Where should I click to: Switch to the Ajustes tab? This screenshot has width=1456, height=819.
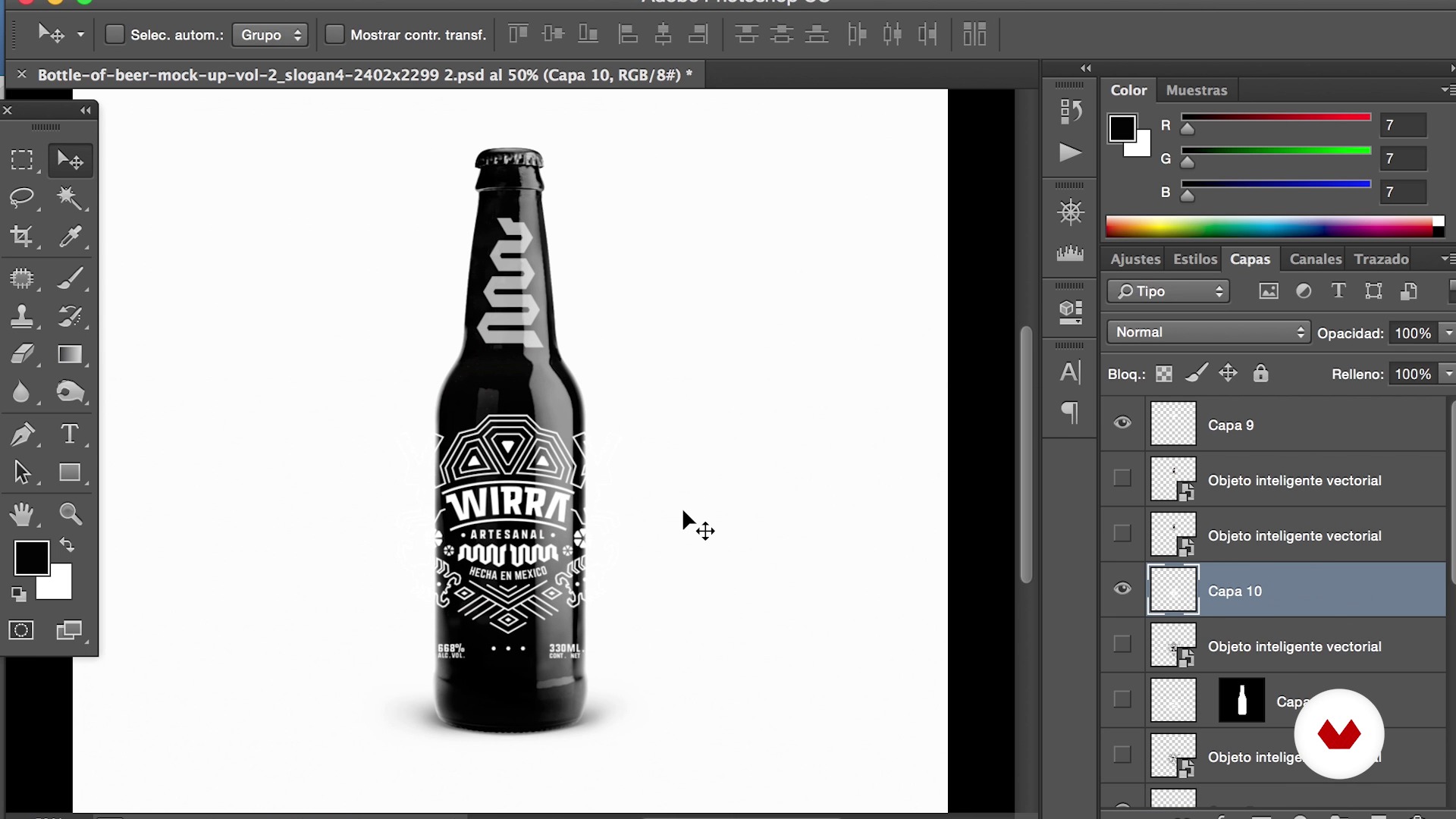pyautogui.click(x=1135, y=259)
